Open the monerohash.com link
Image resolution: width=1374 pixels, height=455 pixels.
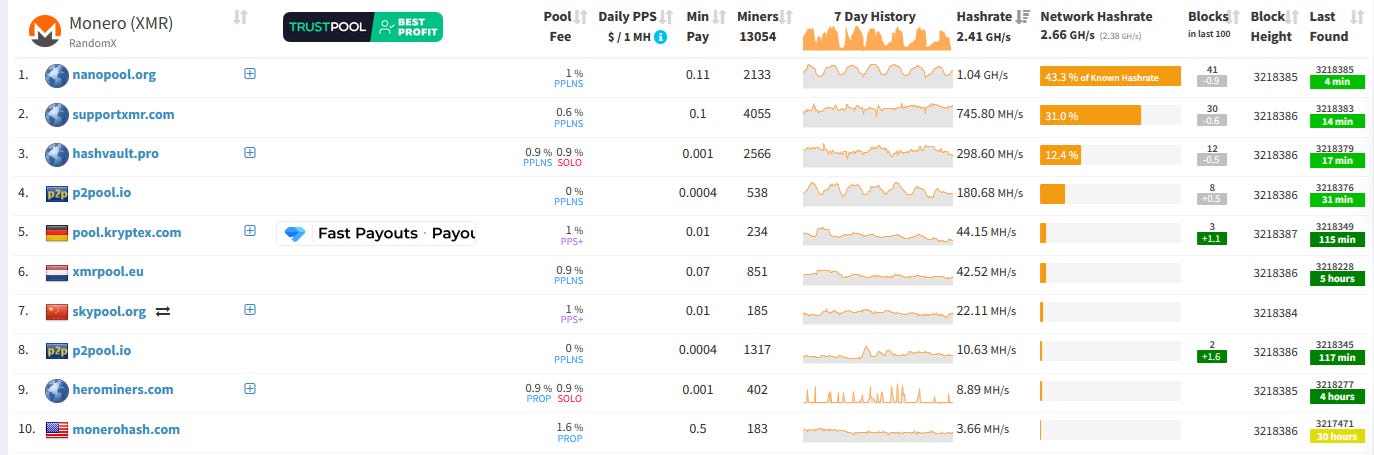[x=126, y=430]
